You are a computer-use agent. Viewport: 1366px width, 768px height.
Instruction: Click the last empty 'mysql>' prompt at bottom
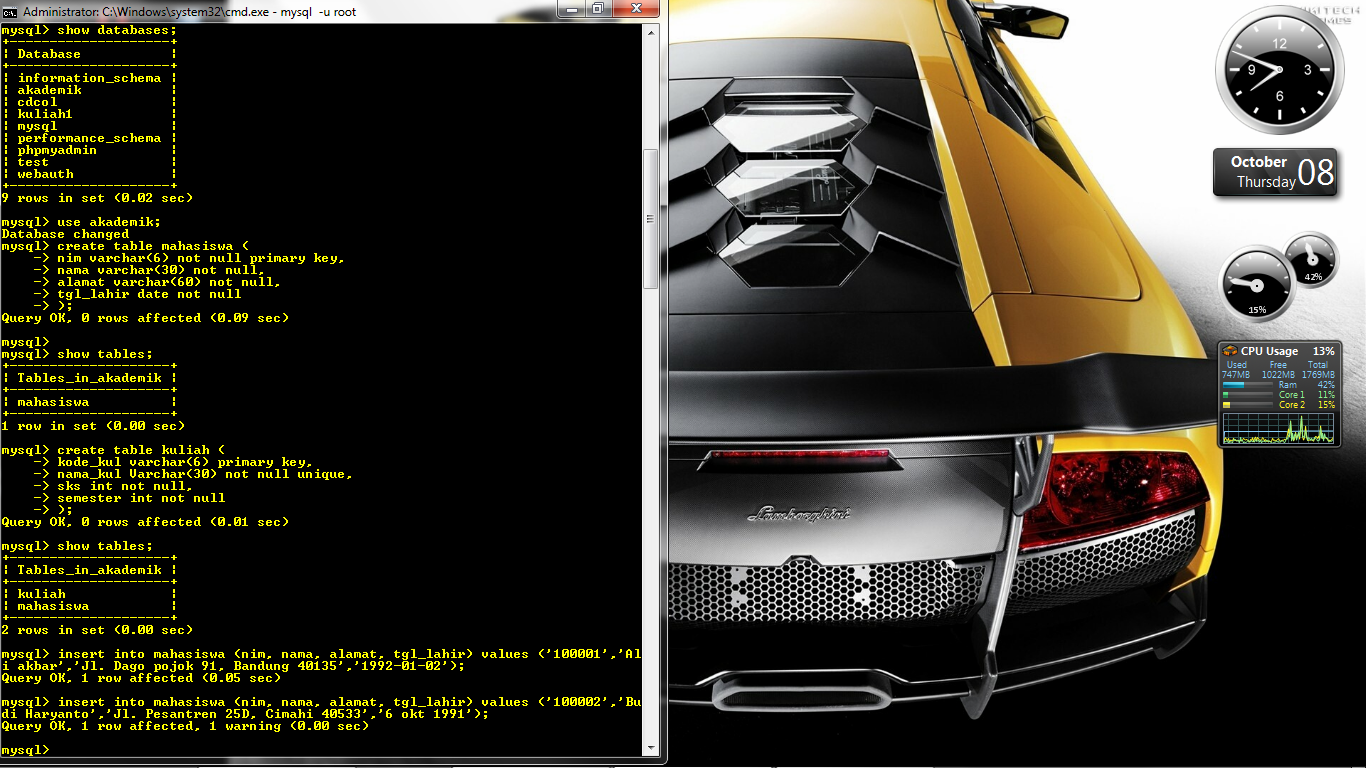[25, 750]
